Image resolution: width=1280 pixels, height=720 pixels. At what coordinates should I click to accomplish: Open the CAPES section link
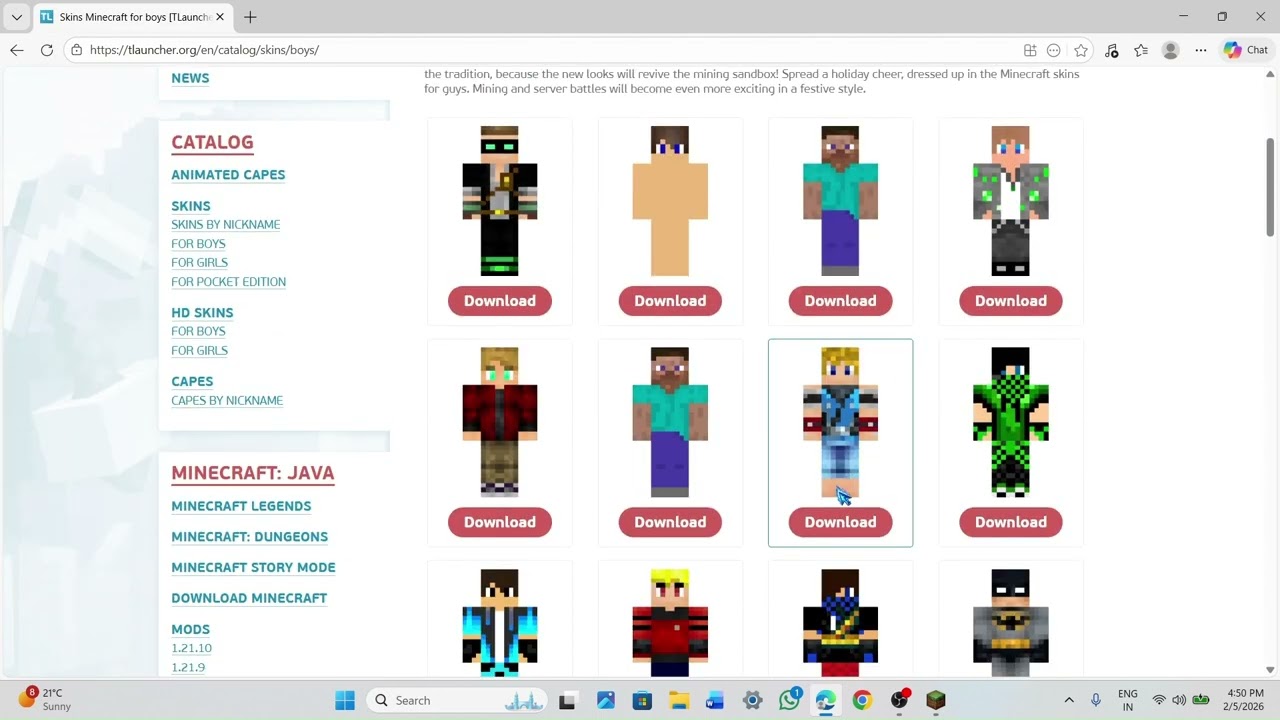[x=192, y=381]
